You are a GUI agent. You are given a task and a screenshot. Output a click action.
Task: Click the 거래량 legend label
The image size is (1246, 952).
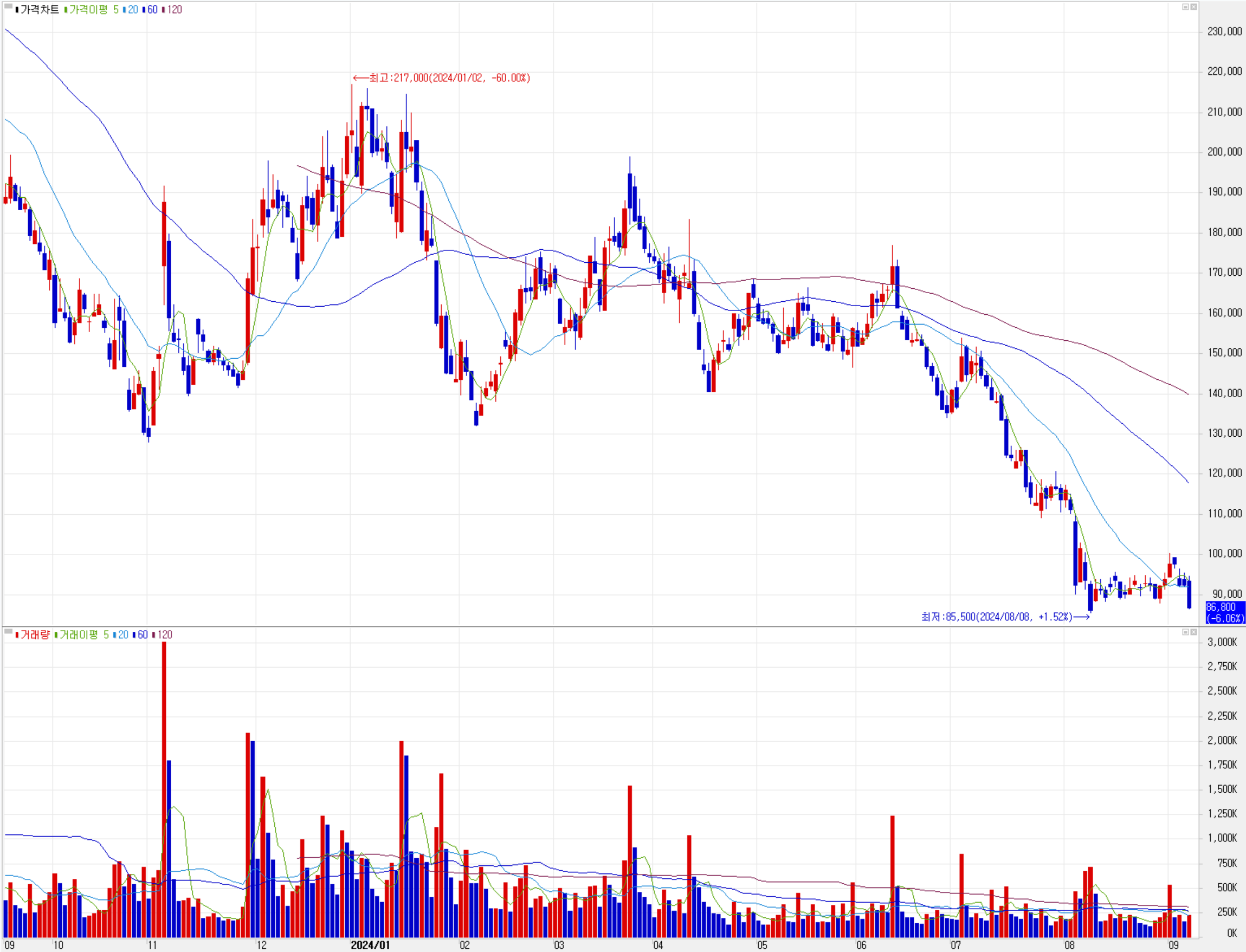coord(35,634)
